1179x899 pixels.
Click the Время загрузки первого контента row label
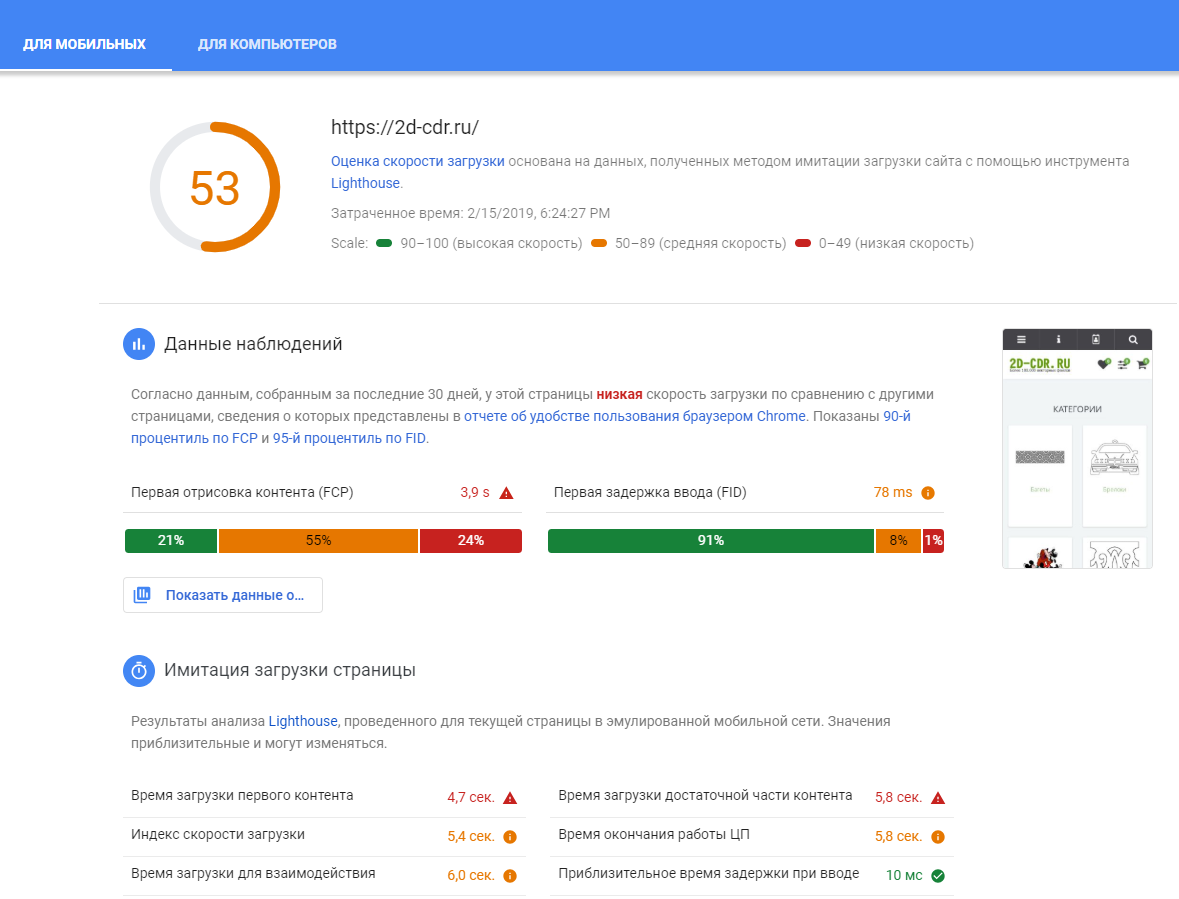click(242, 795)
